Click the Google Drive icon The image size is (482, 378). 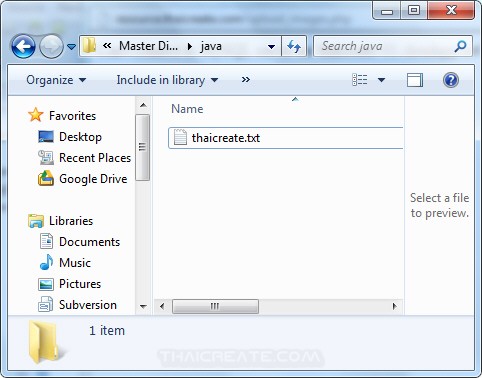tap(46, 178)
